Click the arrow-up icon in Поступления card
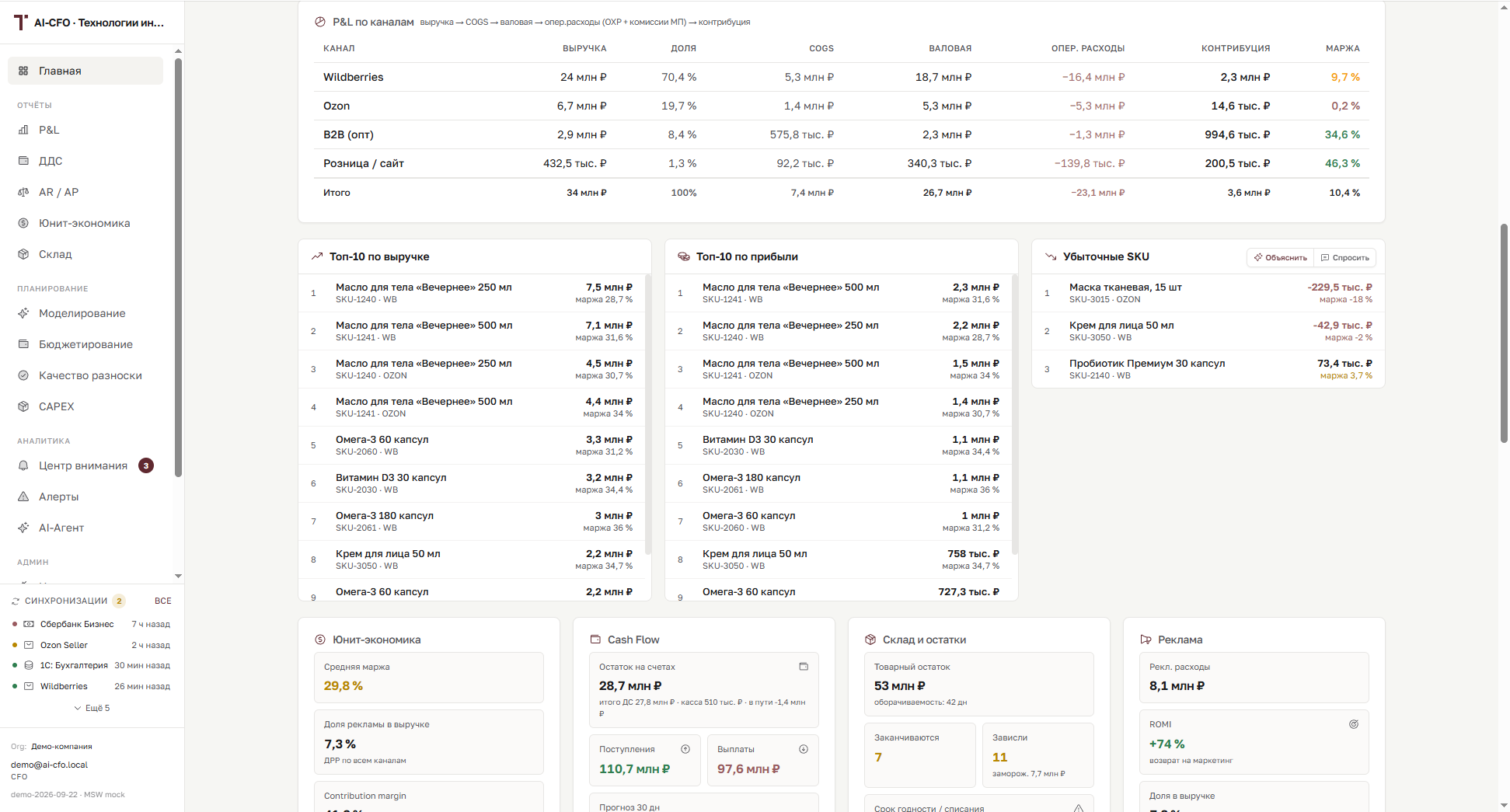The height and width of the screenshot is (812, 1510). (685, 749)
